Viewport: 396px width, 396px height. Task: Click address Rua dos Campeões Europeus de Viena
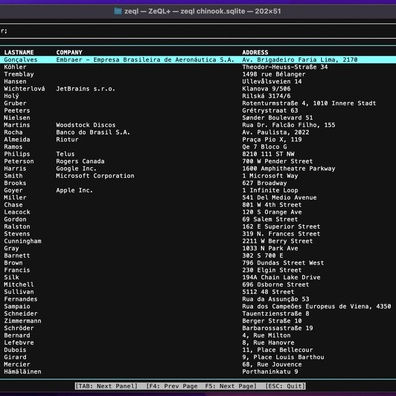(x=305, y=307)
